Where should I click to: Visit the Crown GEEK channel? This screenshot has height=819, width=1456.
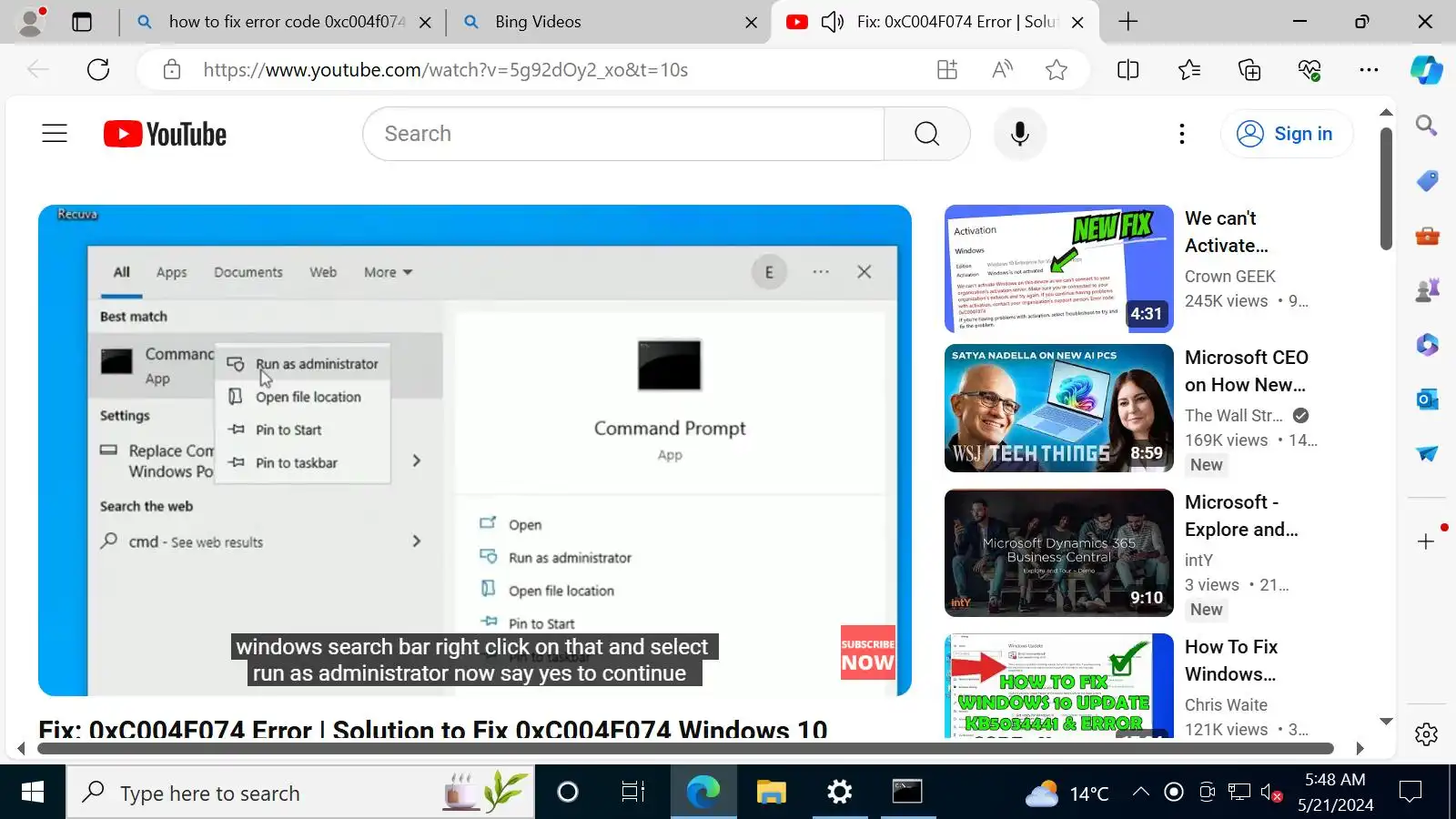pyautogui.click(x=1229, y=277)
